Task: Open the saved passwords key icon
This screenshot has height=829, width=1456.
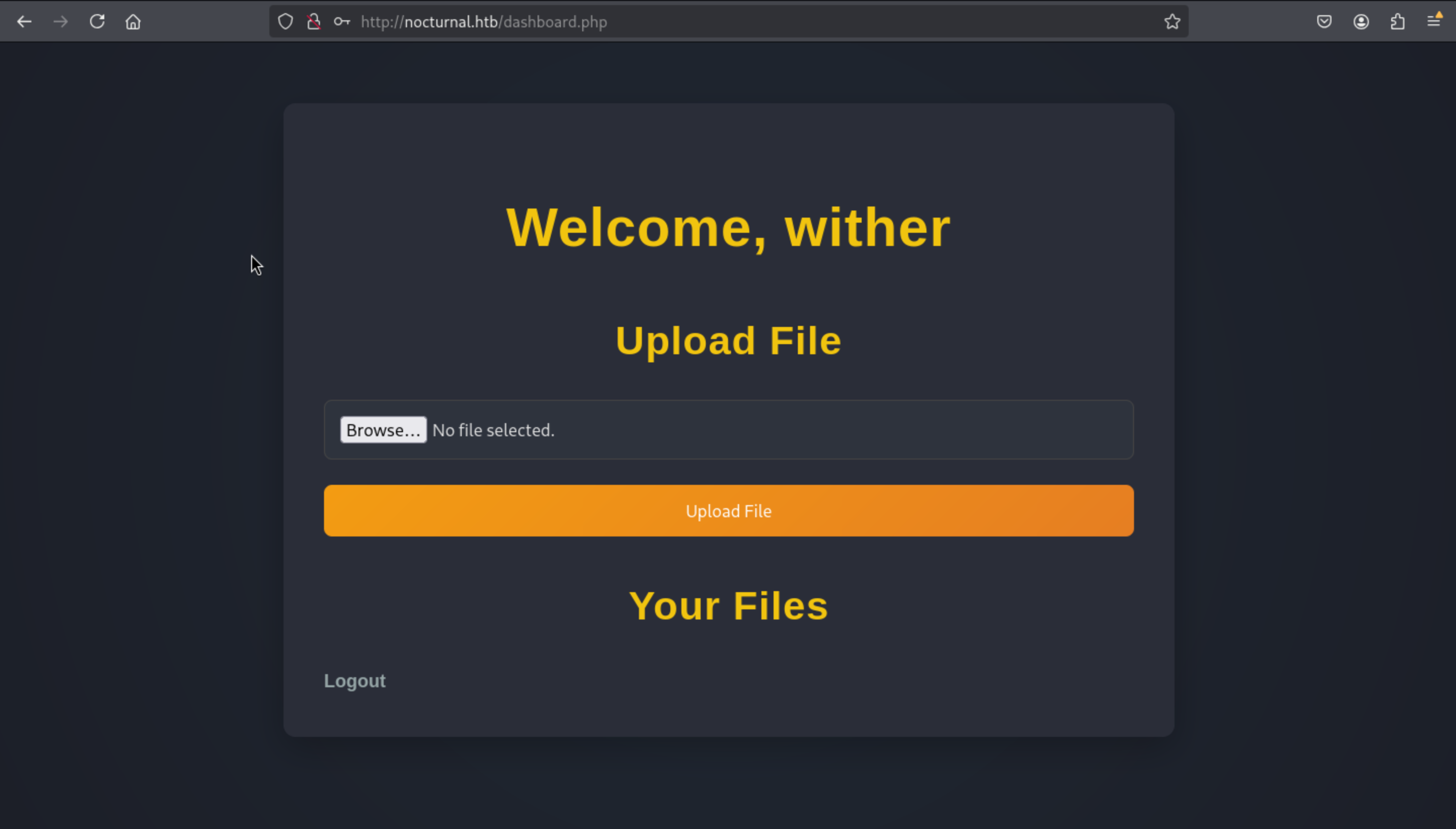Action: tap(342, 22)
